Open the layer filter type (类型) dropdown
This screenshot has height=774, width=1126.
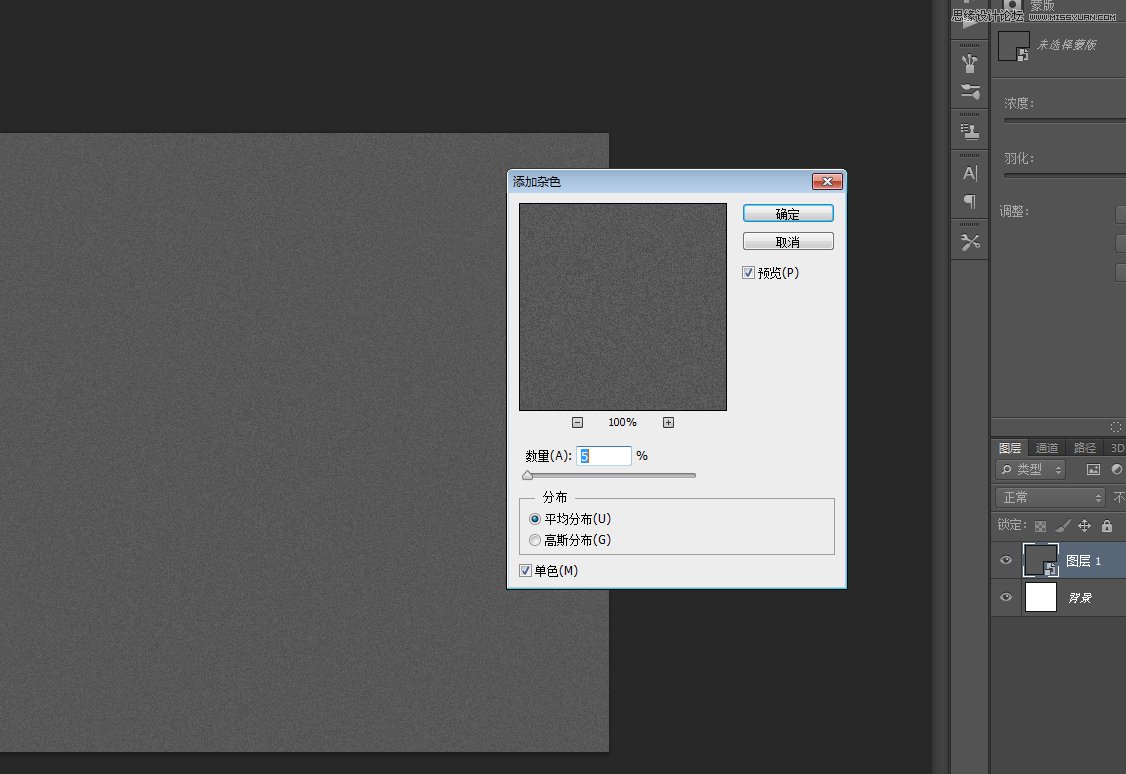coord(1030,470)
